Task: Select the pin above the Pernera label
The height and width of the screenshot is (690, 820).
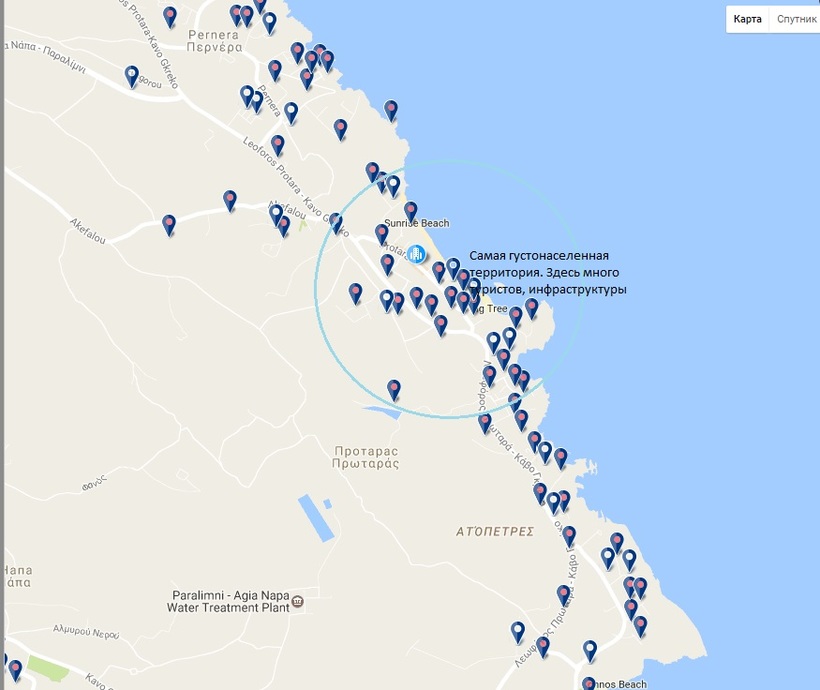Action: coord(170,15)
